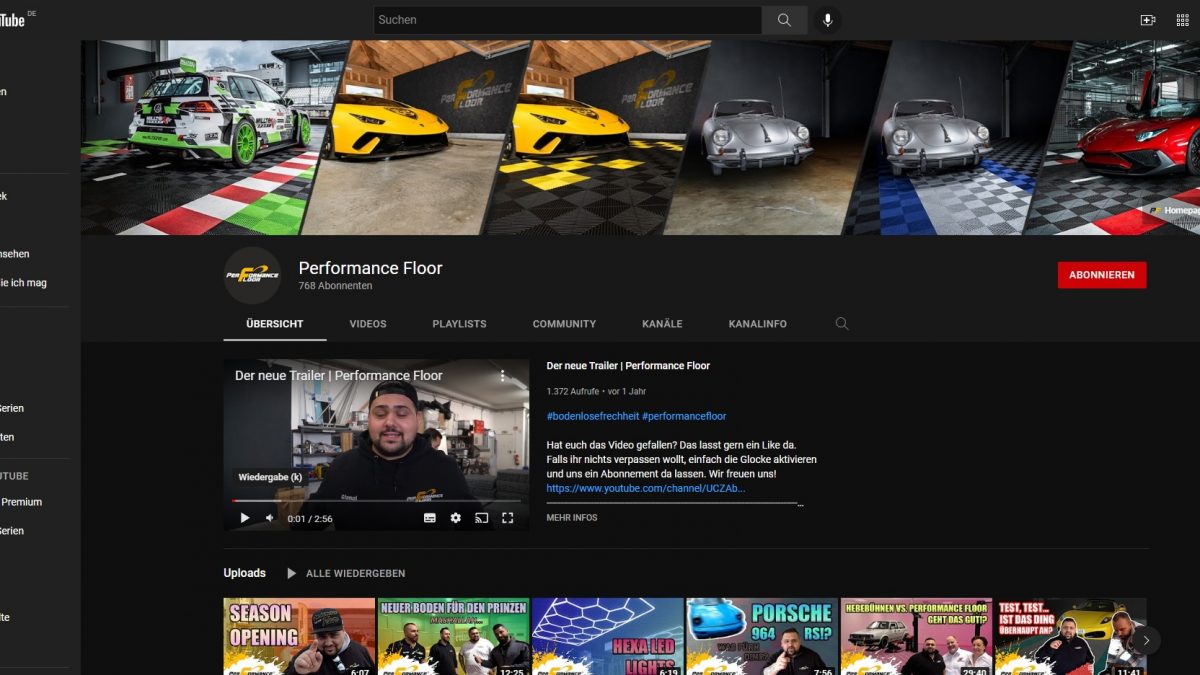Subscribe with the ABONNIEREN button
The width and height of the screenshot is (1200, 675).
[1102, 275]
